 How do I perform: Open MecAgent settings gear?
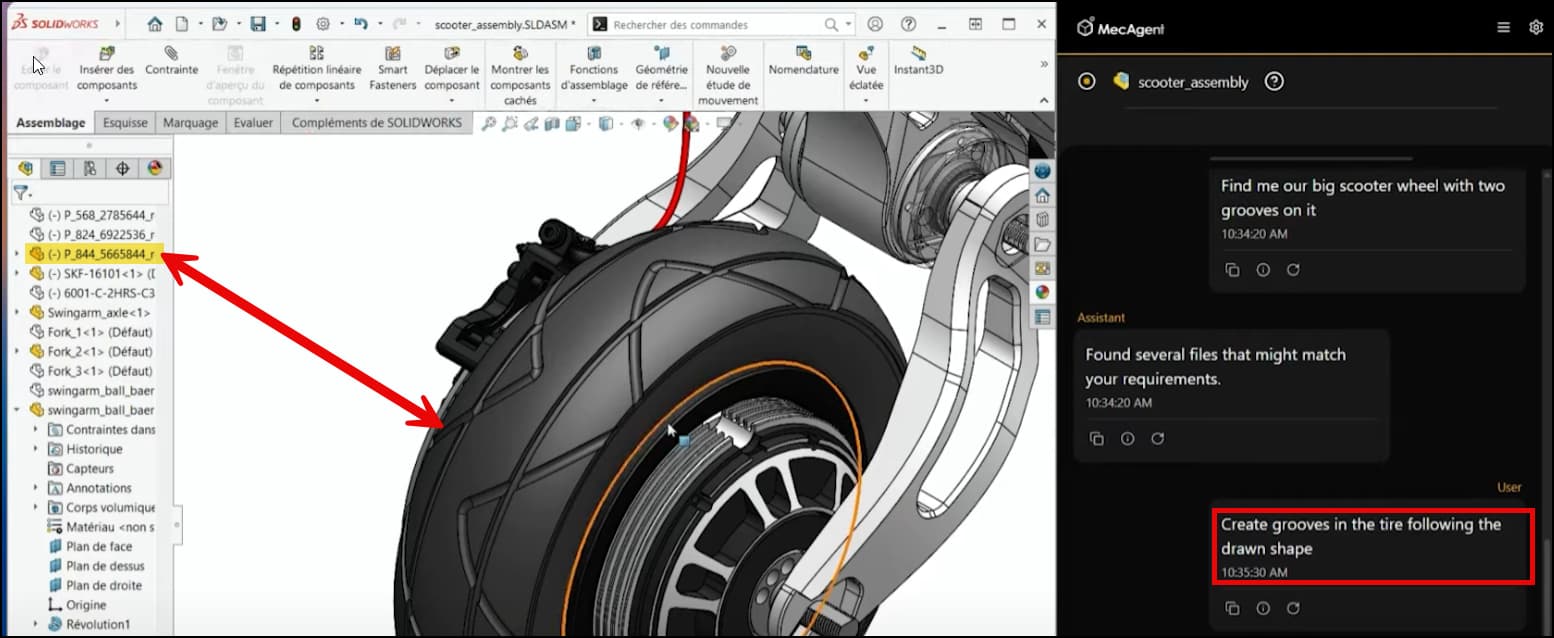(1536, 28)
